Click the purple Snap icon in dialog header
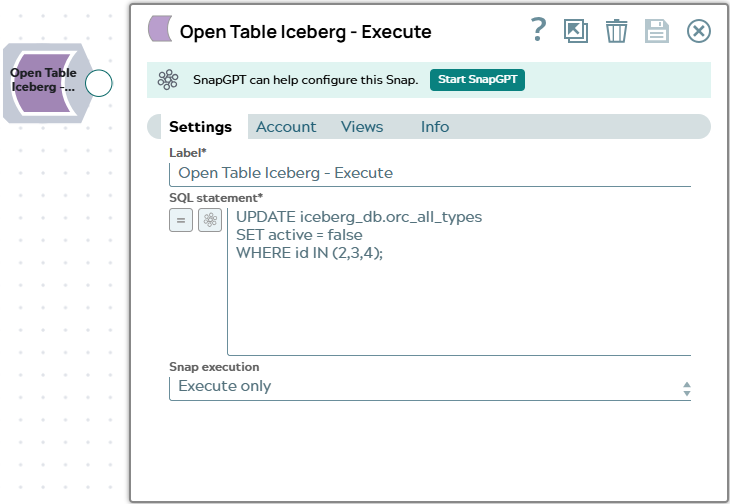Screen dimensions: 730x504 (x=160, y=29)
